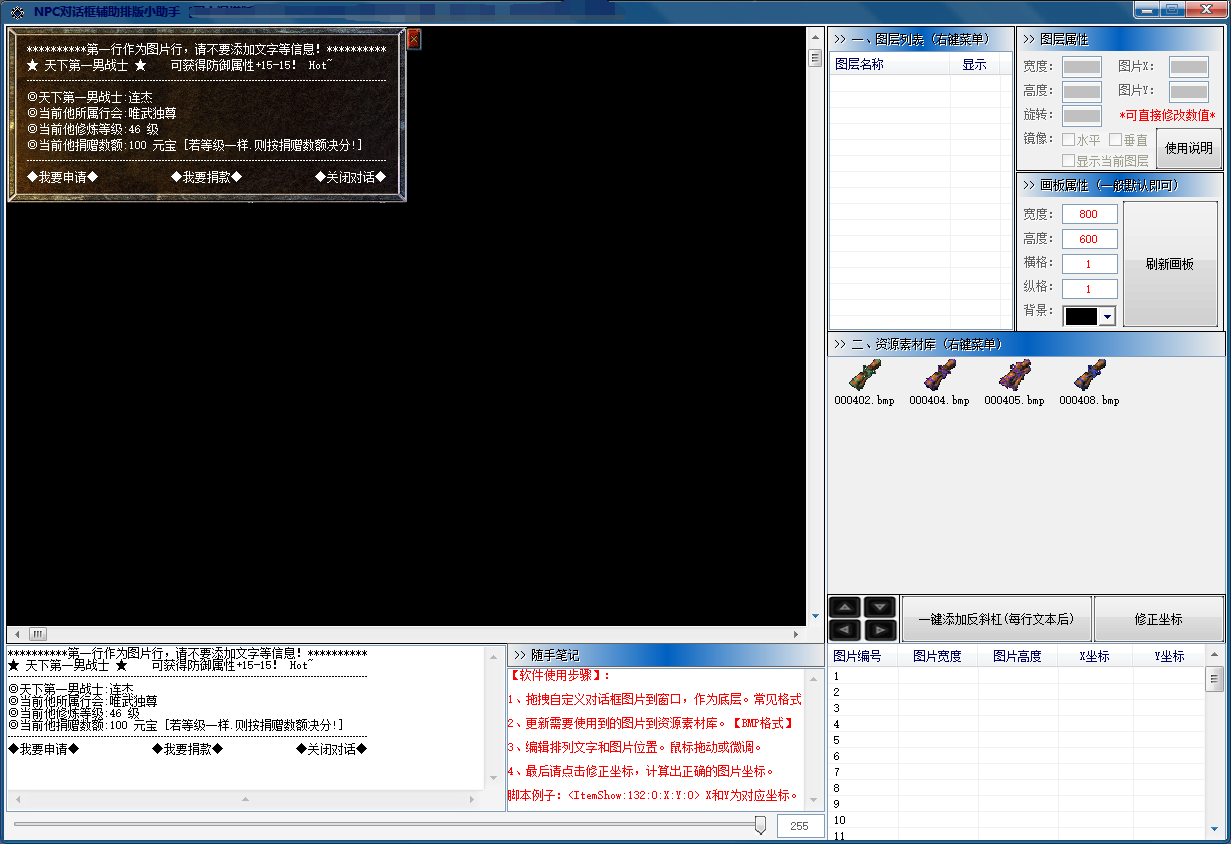Click the 修正坐标 button
This screenshot has width=1231, height=844.
point(1158,619)
